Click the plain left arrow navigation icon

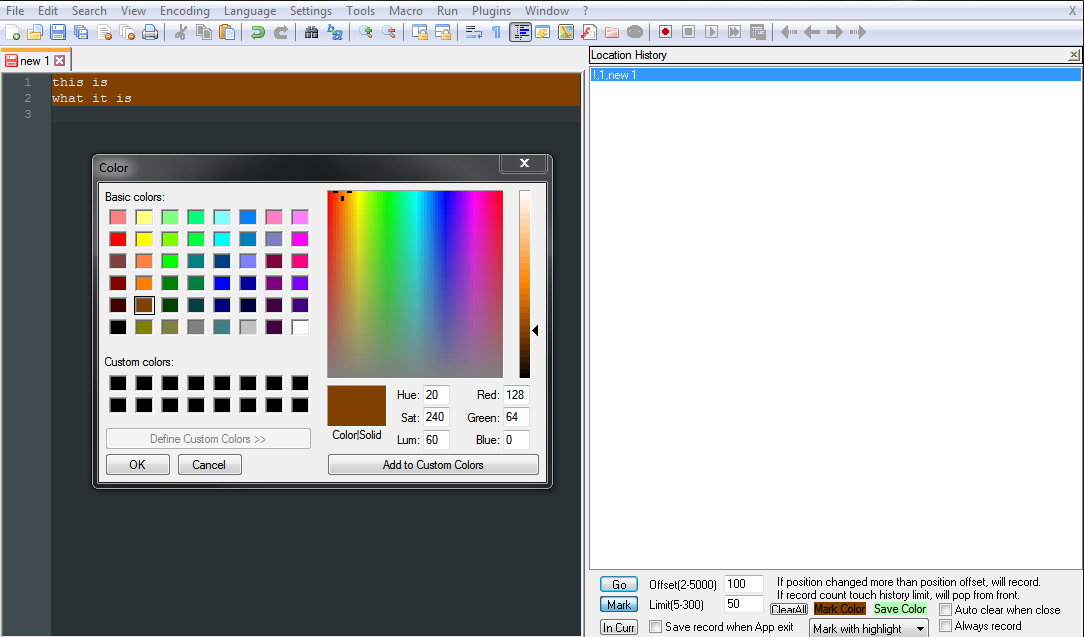click(x=812, y=32)
